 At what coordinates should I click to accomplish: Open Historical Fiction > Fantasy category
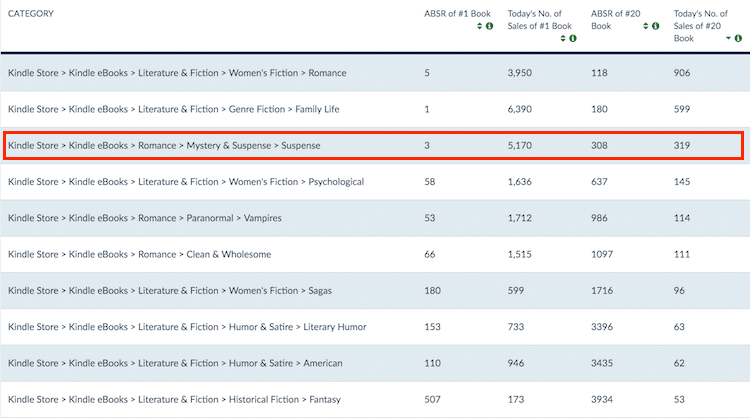click(174, 400)
